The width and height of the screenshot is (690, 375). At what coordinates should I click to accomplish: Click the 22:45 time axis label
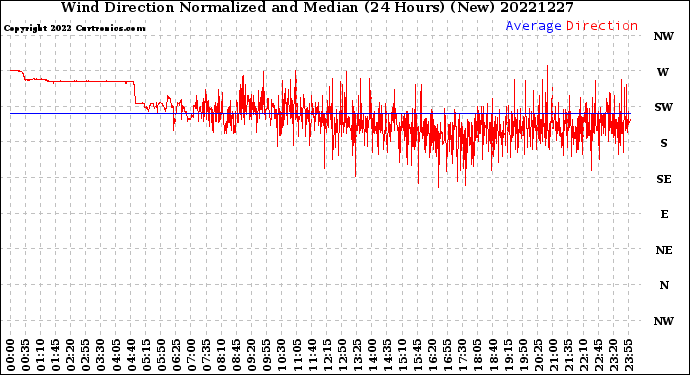click(x=598, y=355)
